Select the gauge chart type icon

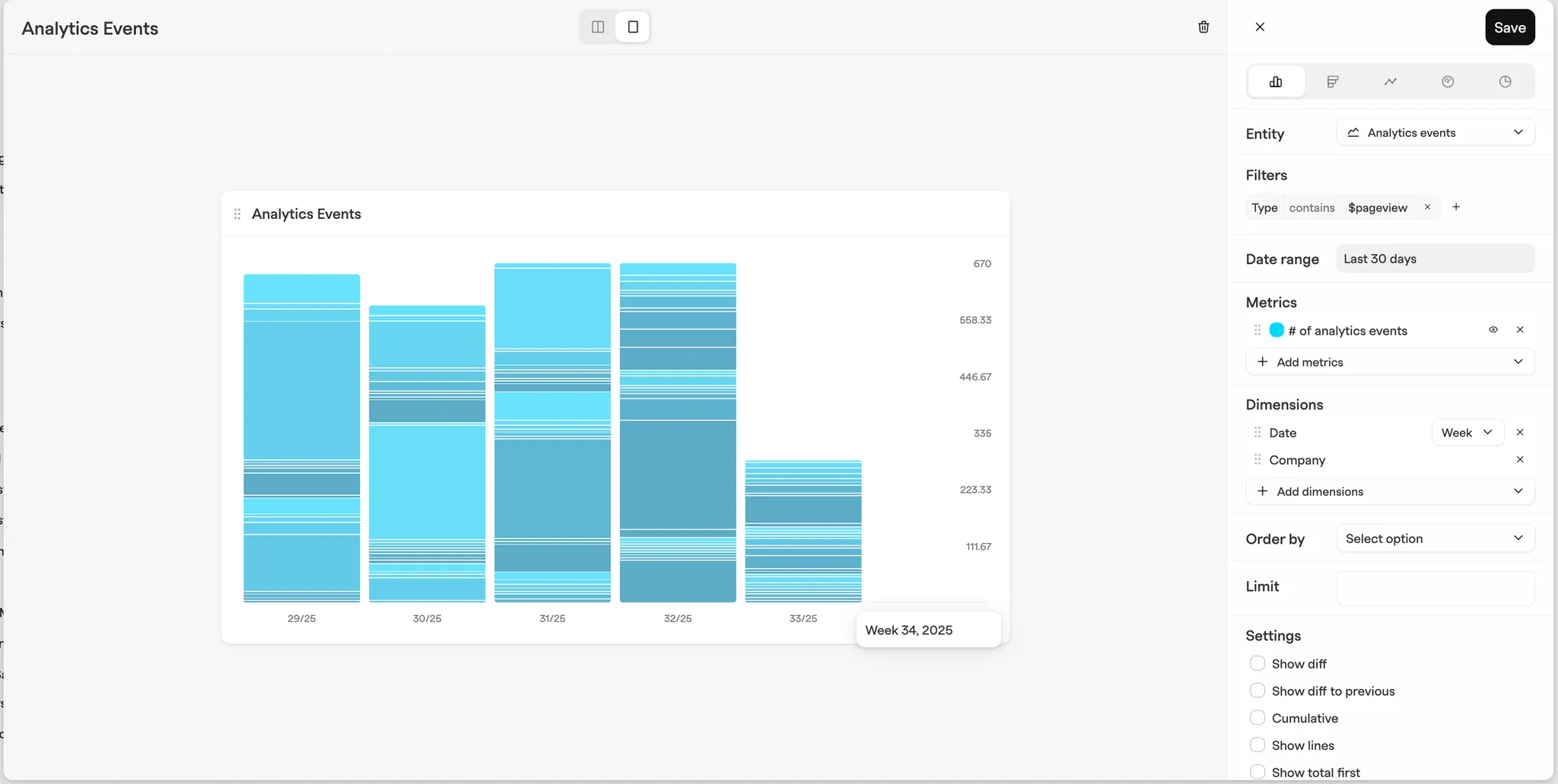point(1448,81)
